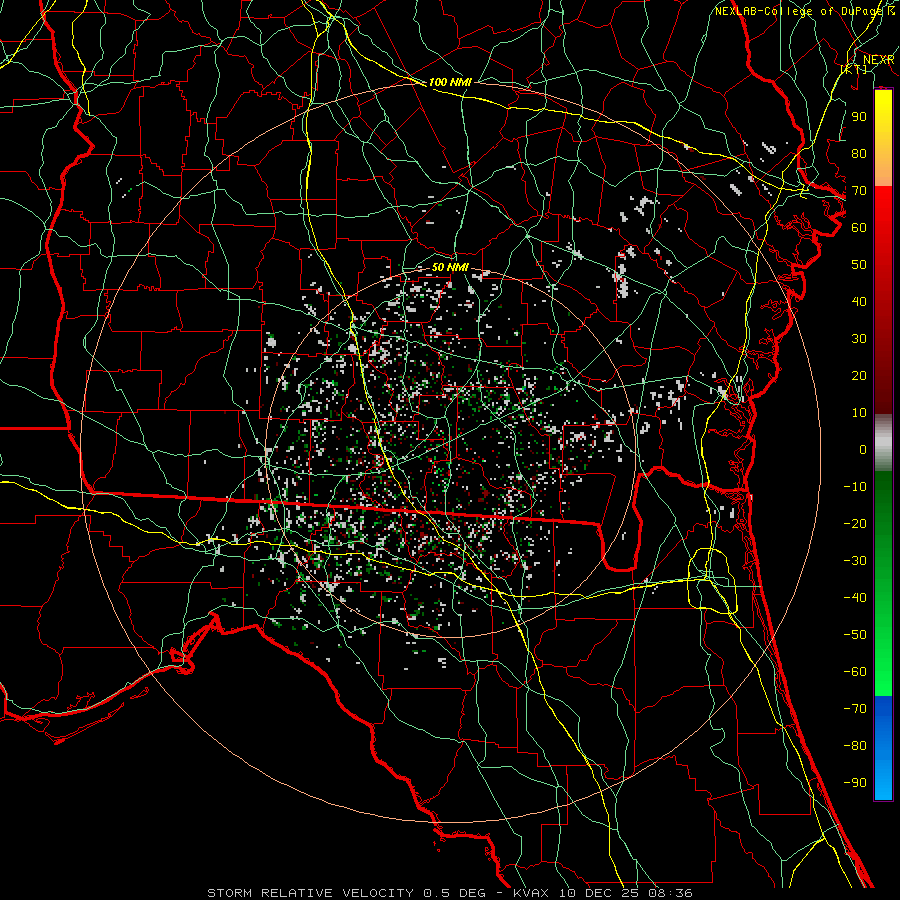The height and width of the screenshot is (900, 900).
Task: Click the positive 80 scale value
Action: (859, 153)
